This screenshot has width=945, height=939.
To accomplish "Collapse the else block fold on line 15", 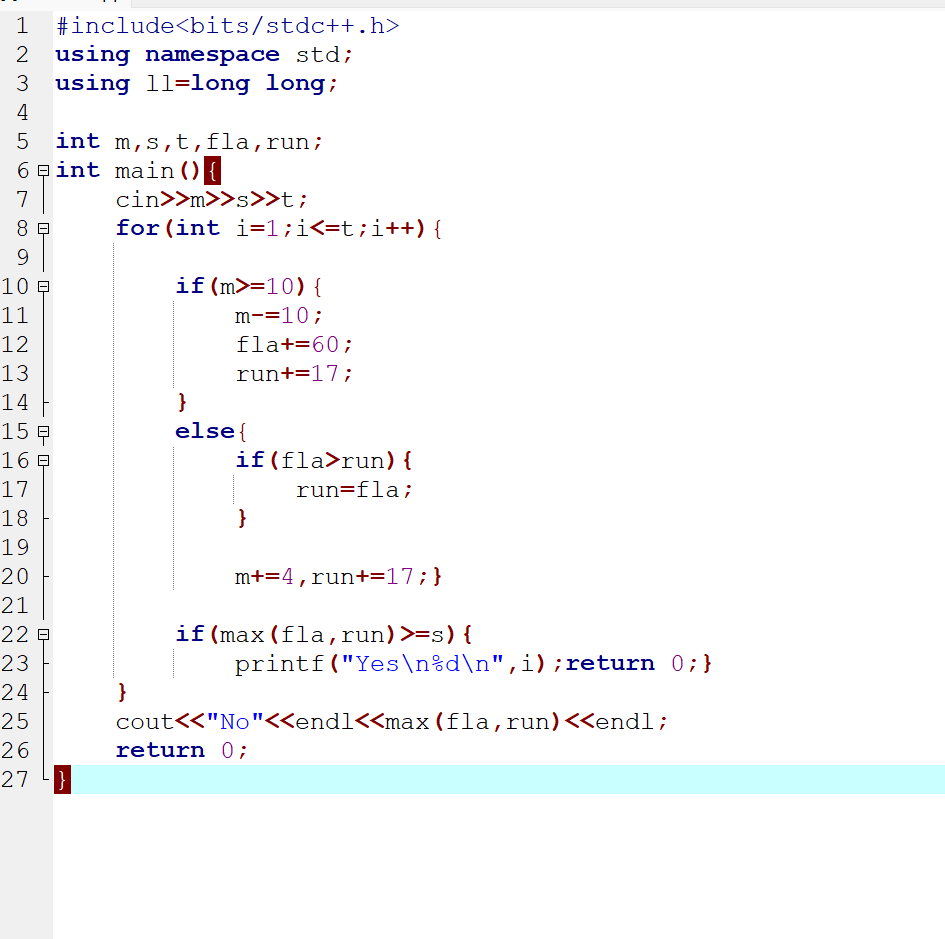I will point(43,432).
